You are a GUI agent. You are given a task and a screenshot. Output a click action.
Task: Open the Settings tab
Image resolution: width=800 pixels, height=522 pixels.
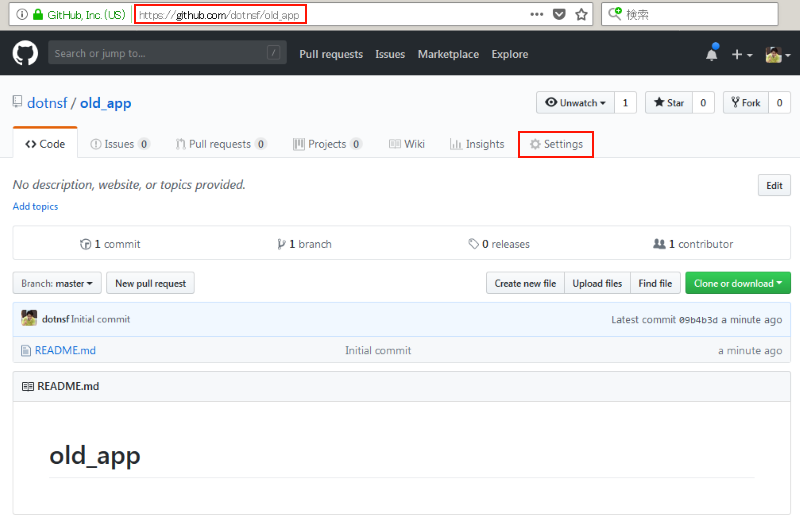pyautogui.click(x=556, y=144)
